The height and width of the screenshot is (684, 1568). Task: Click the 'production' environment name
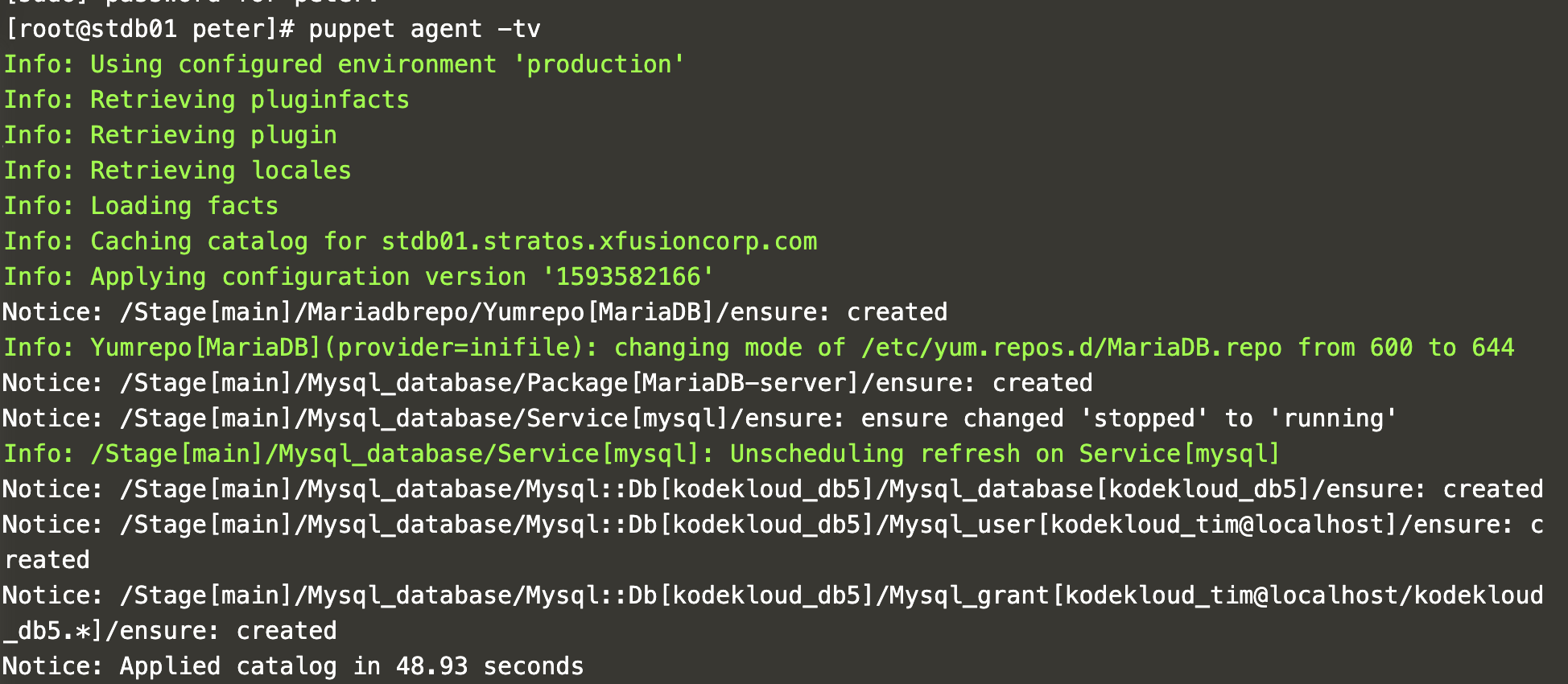(x=599, y=64)
